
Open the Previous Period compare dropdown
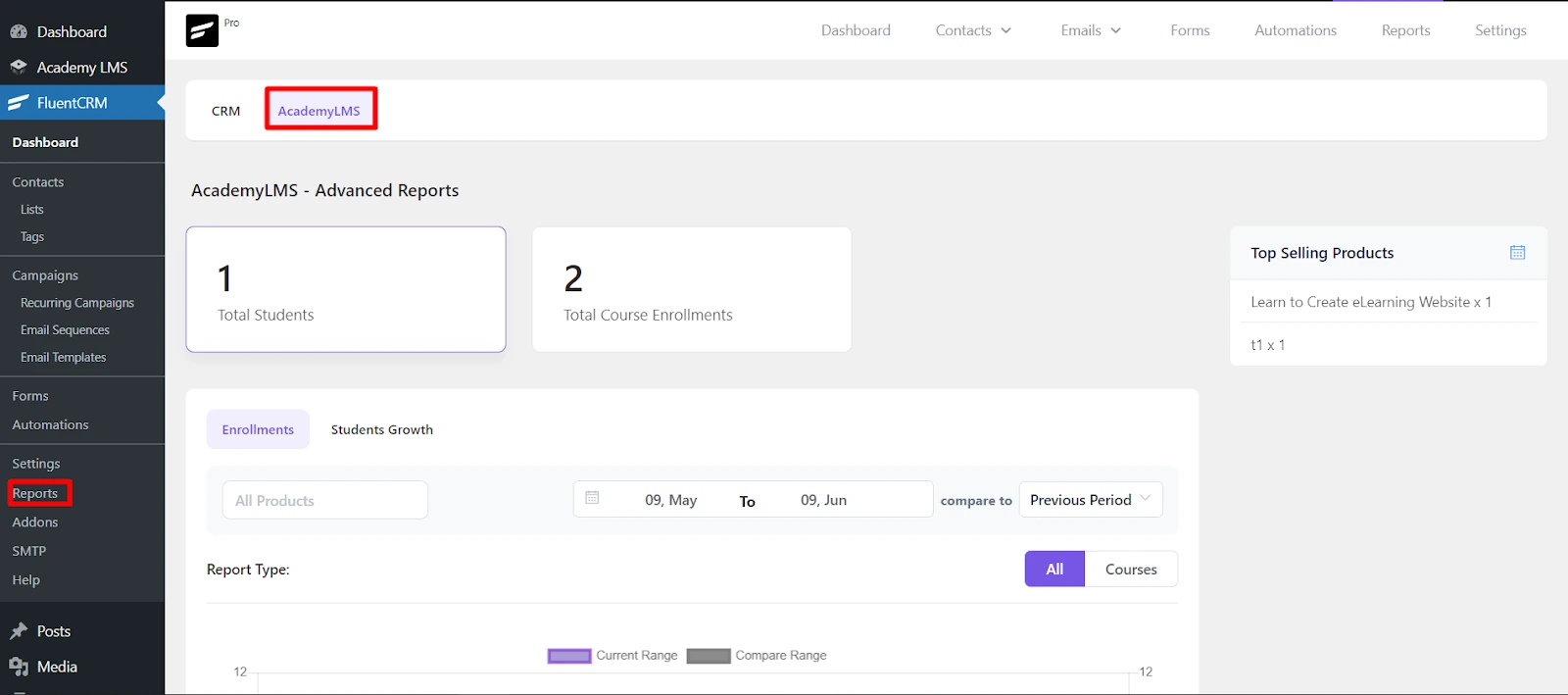click(1091, 499)
